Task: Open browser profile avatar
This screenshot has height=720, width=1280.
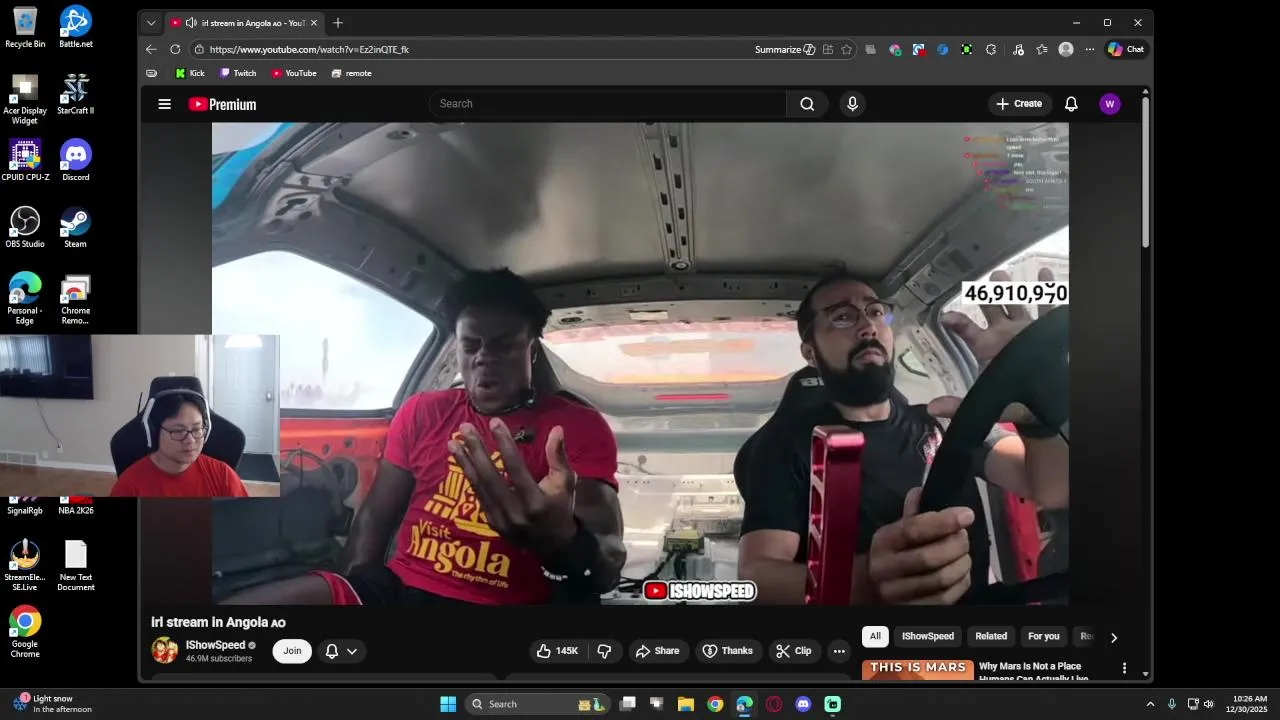Action: [1066, 49]
